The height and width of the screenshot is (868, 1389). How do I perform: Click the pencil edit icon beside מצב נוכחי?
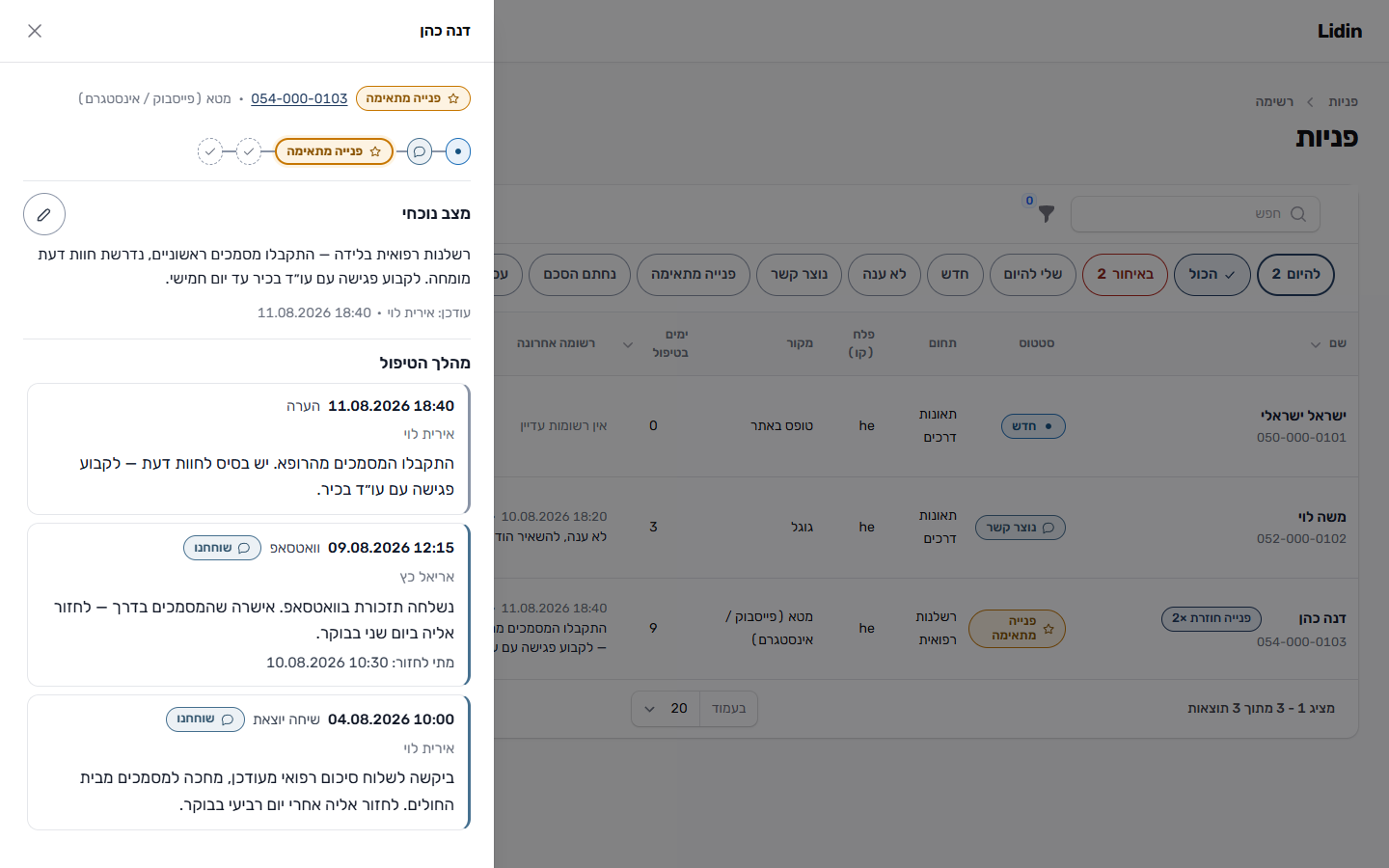(44, 214)
